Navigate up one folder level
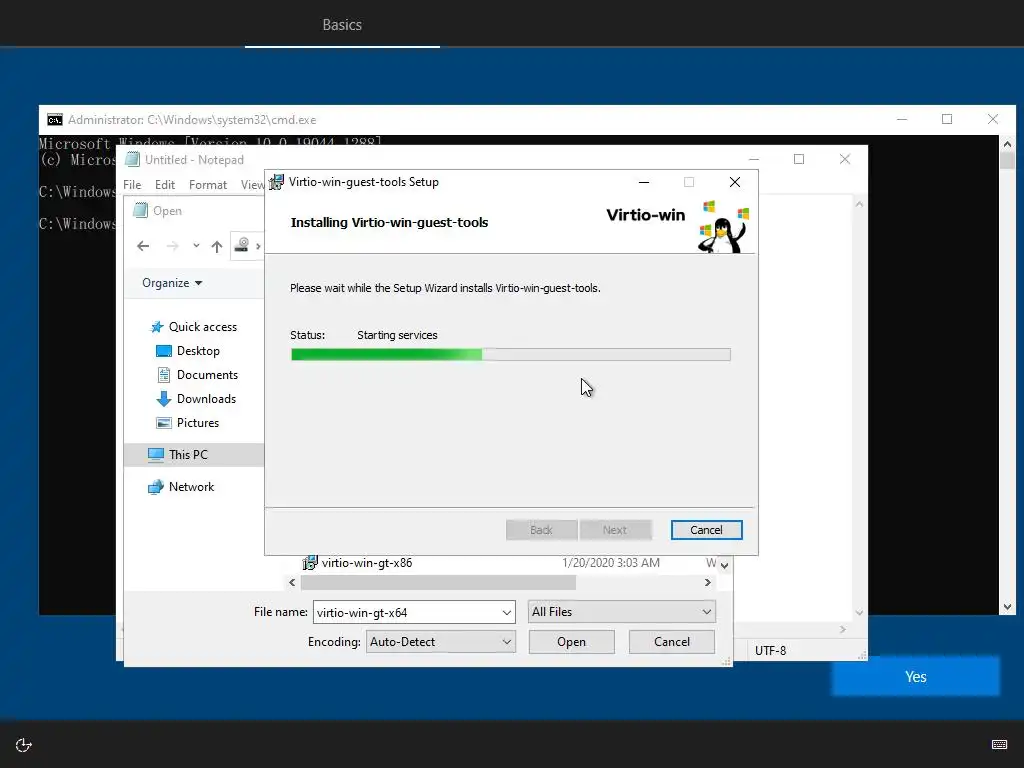The height and width of the screenshot is (768, 1024). point(217,246)
